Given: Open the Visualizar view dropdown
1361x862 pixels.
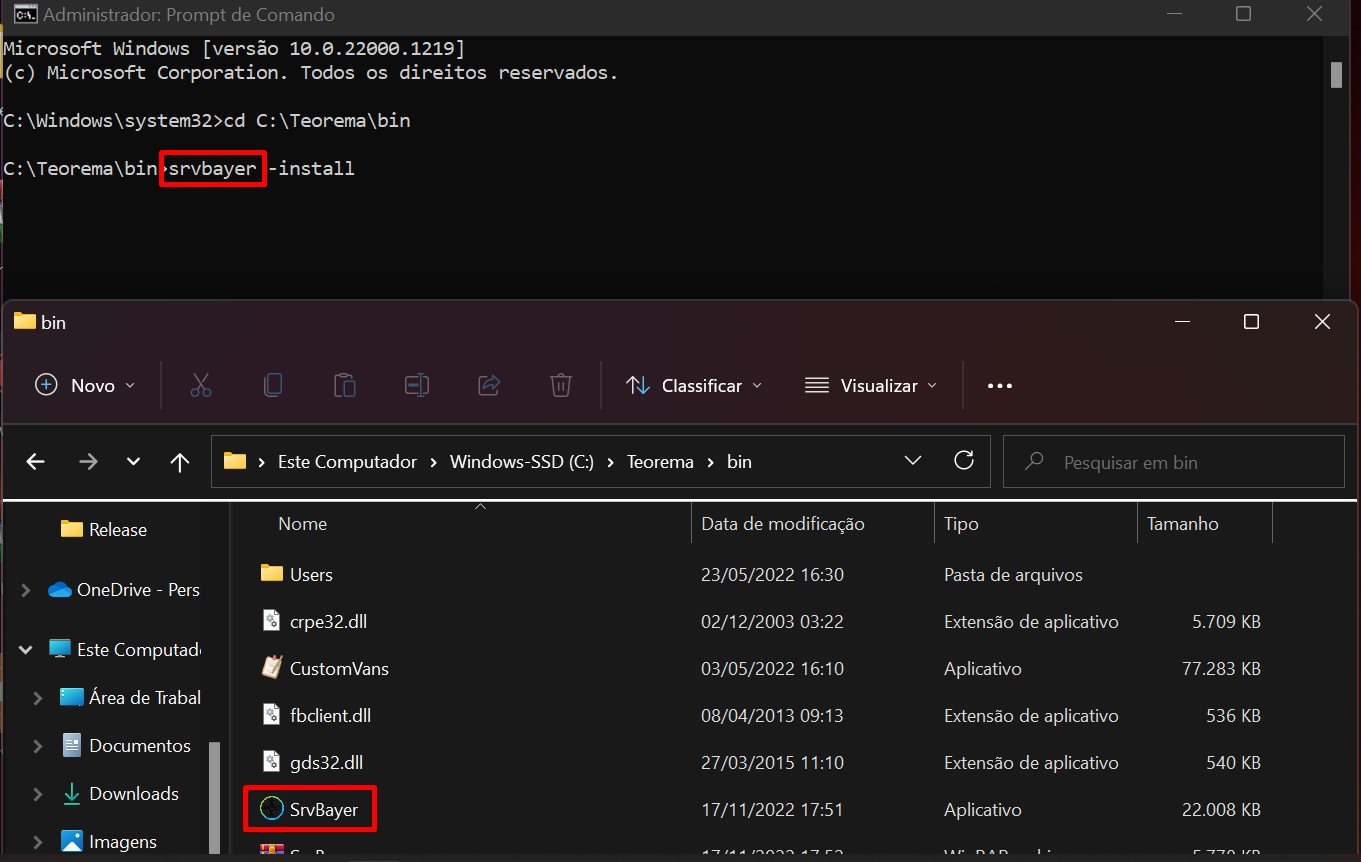Looking at the screenshot, I should [871, 385].
